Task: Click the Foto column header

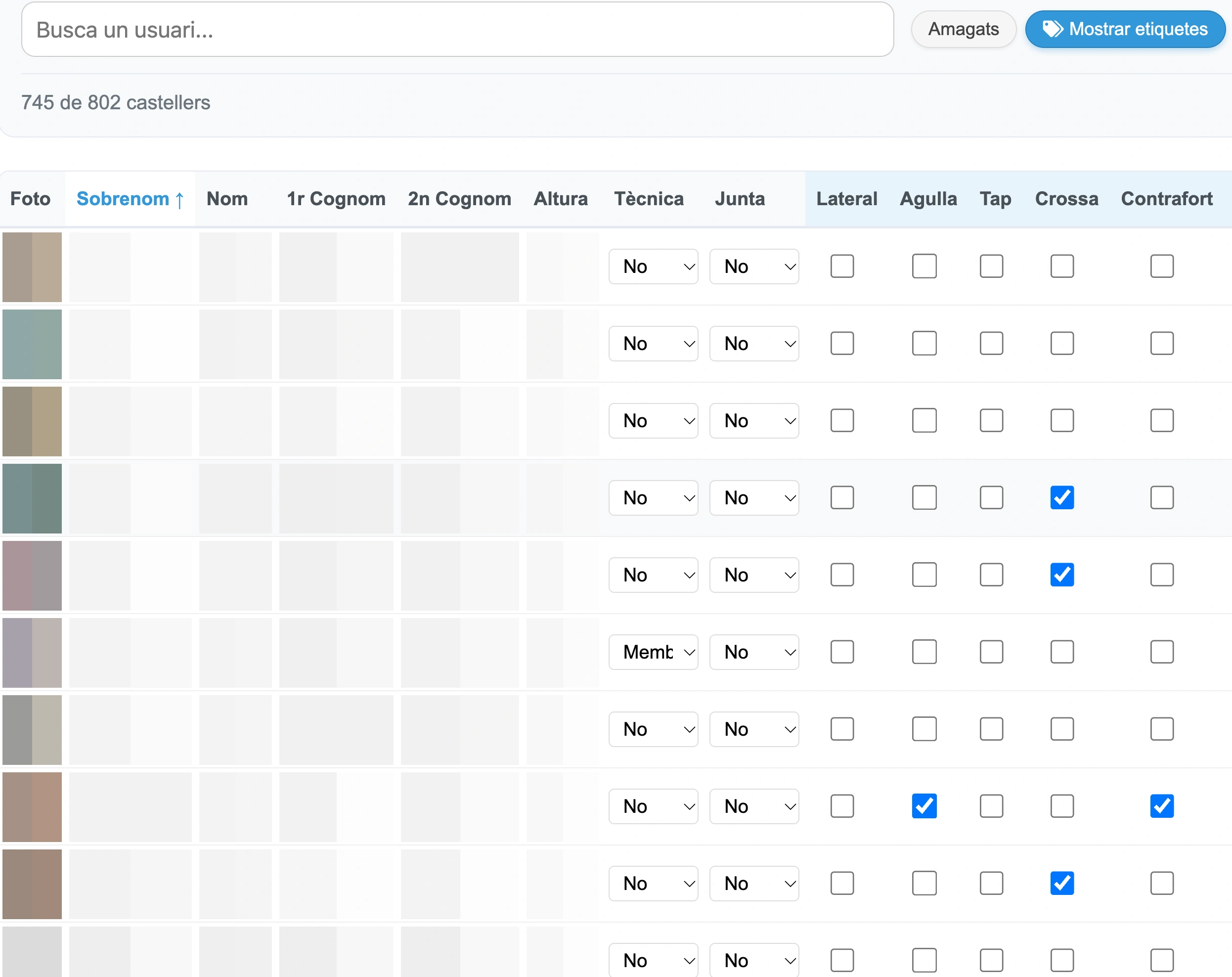Action: click(30, 199)
